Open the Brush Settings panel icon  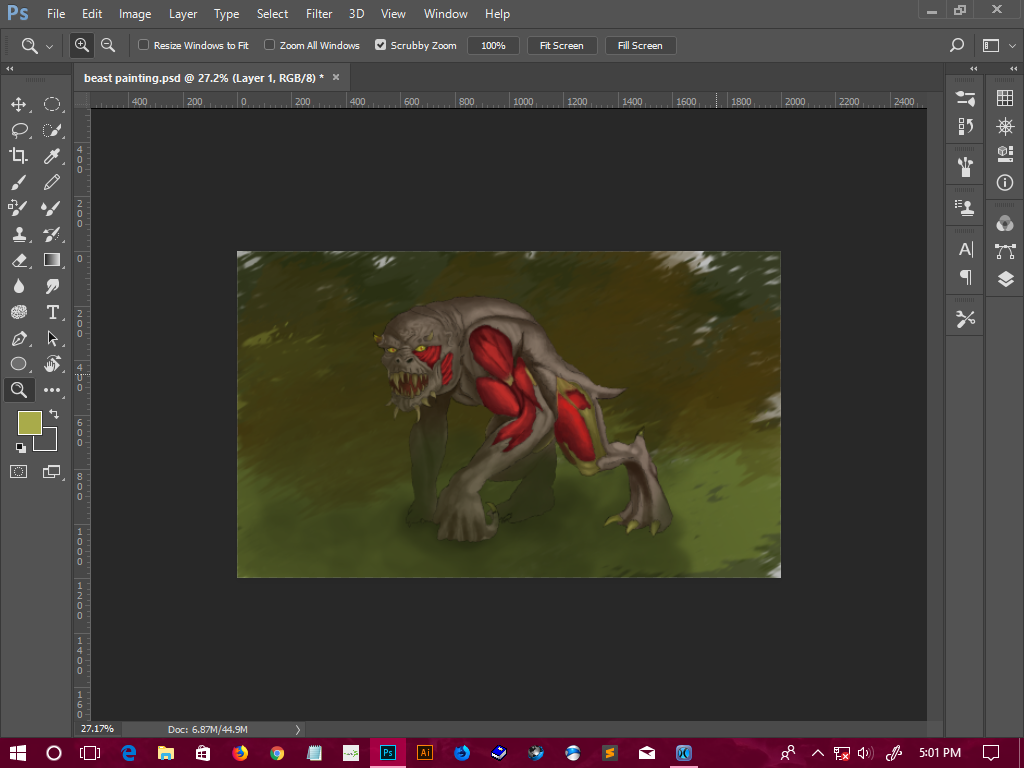pos(964,97)
